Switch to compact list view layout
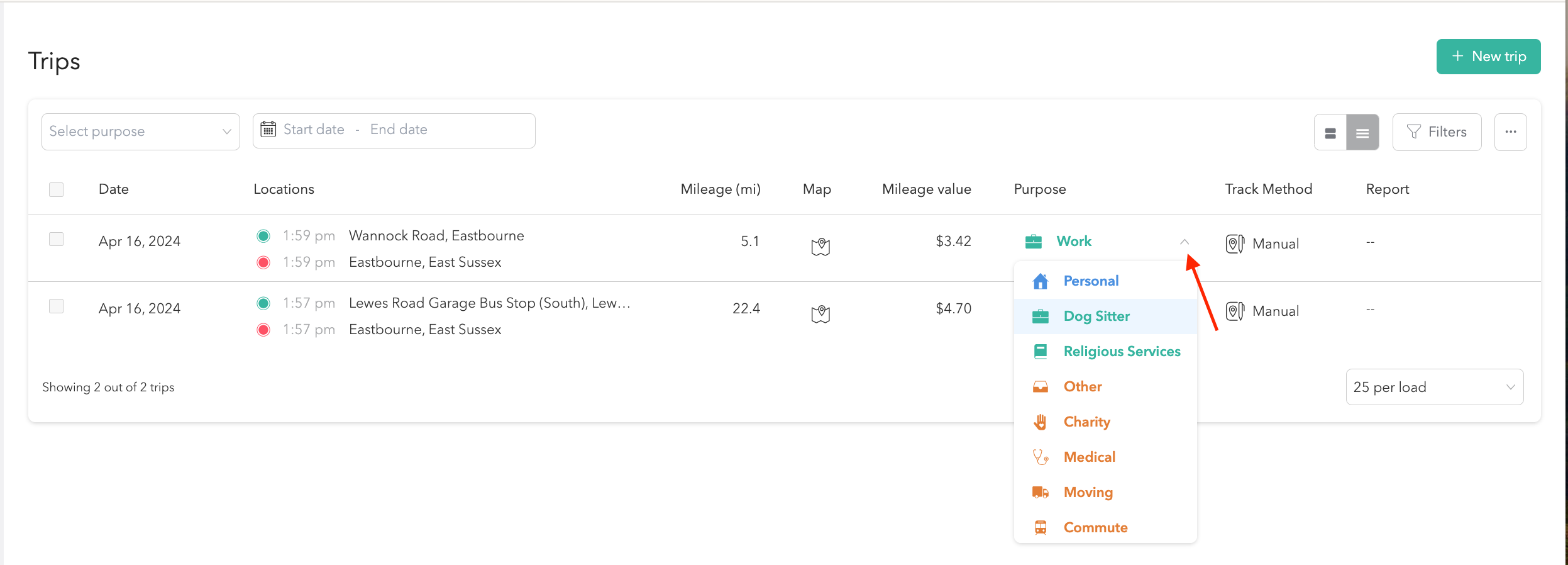1568x565 pixels. pos(1362,133)
